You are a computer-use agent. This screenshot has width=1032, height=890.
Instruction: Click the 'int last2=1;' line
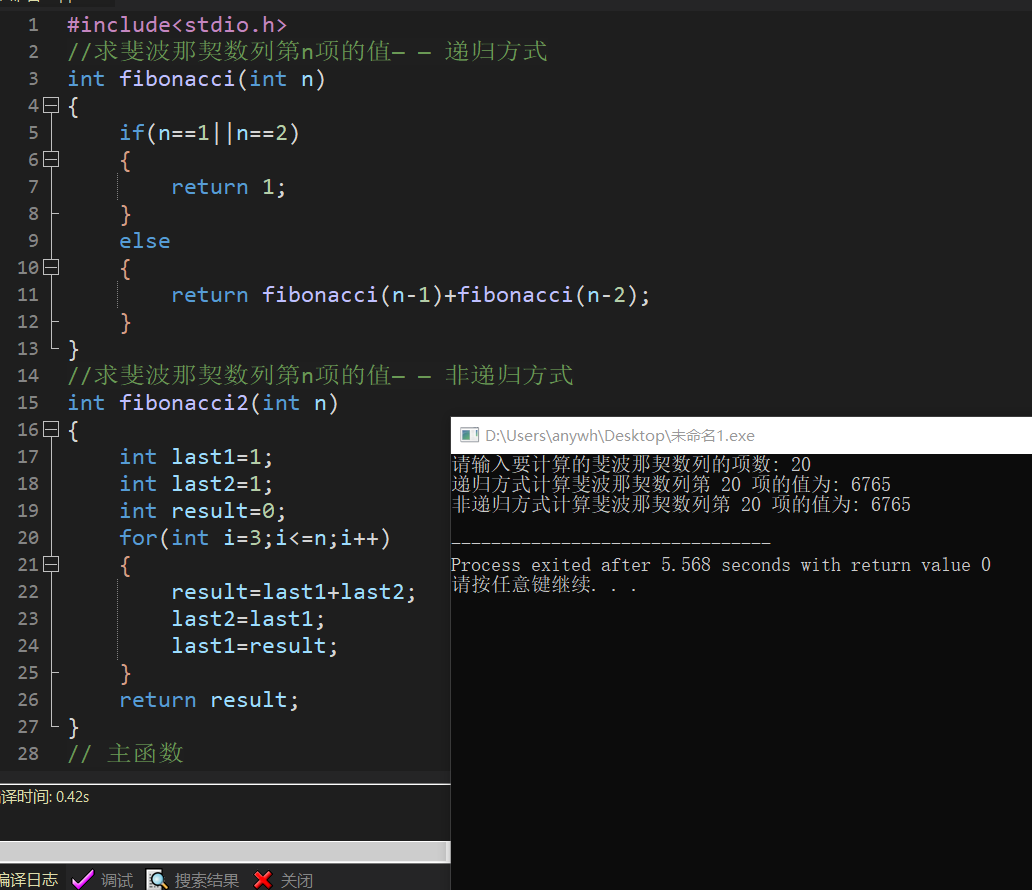pyautogui.click(x=195, y=484)
